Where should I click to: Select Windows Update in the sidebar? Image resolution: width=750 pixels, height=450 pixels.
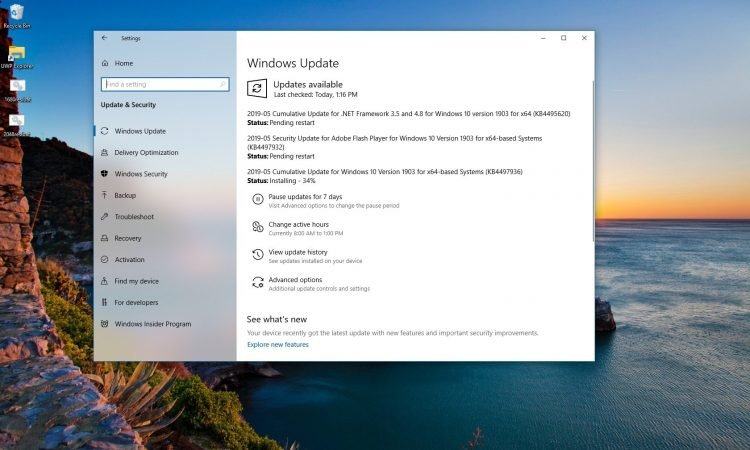[x=140, y=131]
